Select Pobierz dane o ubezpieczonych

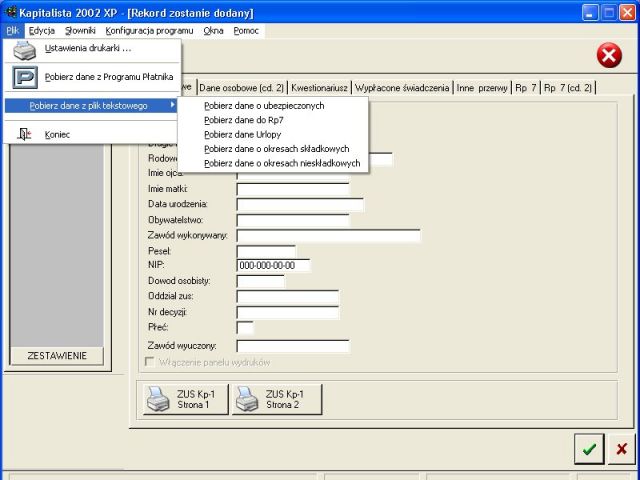(x=264, y=105)
